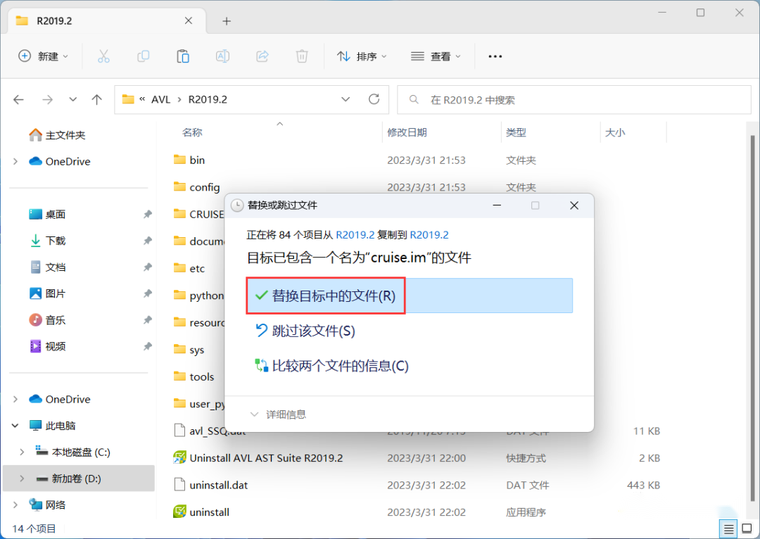Unpin 下载 using its pin icon
The height and width of the screenshot is (539, 760).
[147, 240]
